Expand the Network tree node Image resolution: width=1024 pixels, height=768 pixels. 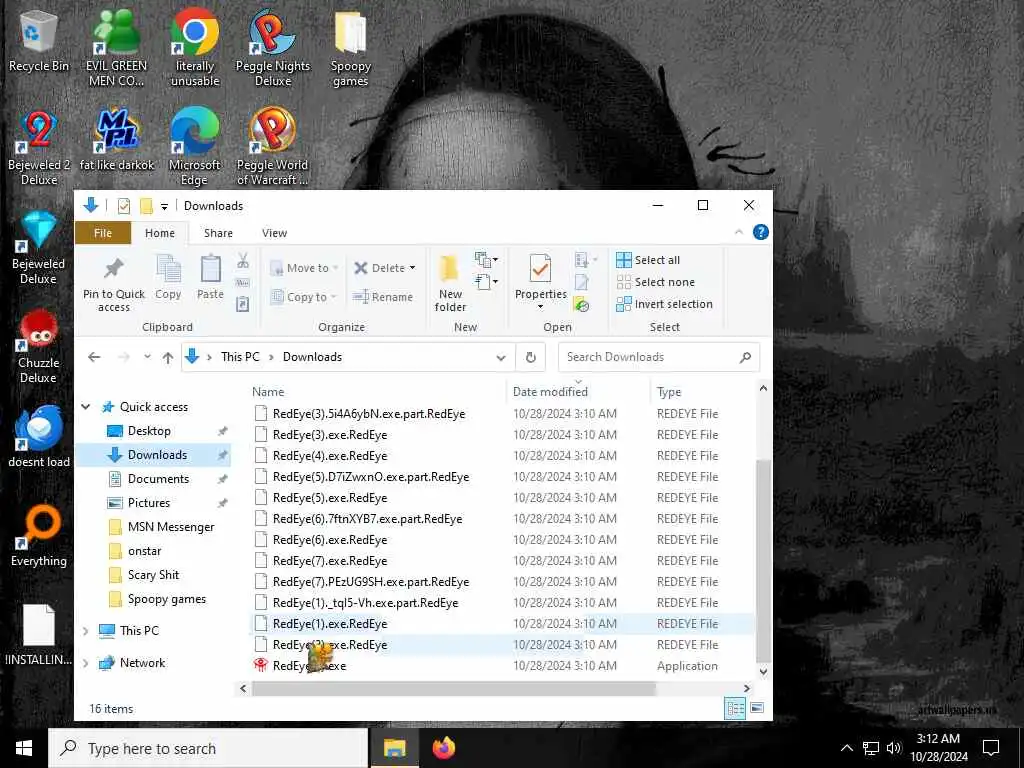click(x=86, y=663)
